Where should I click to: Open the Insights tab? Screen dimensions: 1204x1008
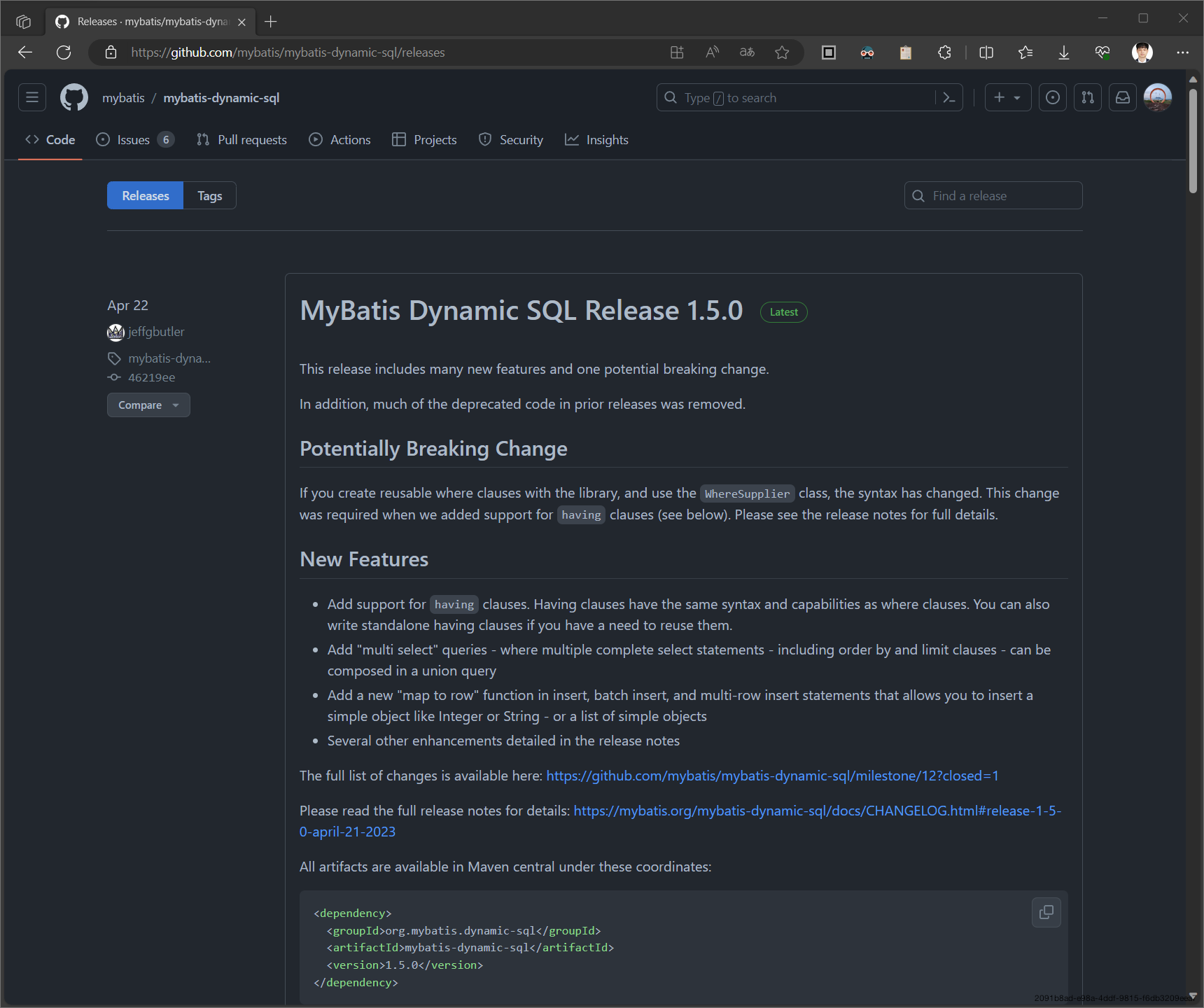point(597,140)
